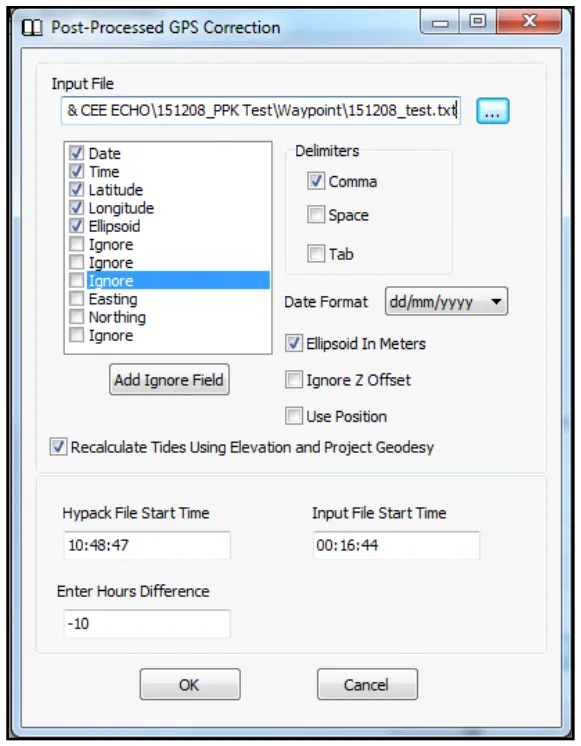
Task: Click the Input File path field
Action: pos(261,111)
